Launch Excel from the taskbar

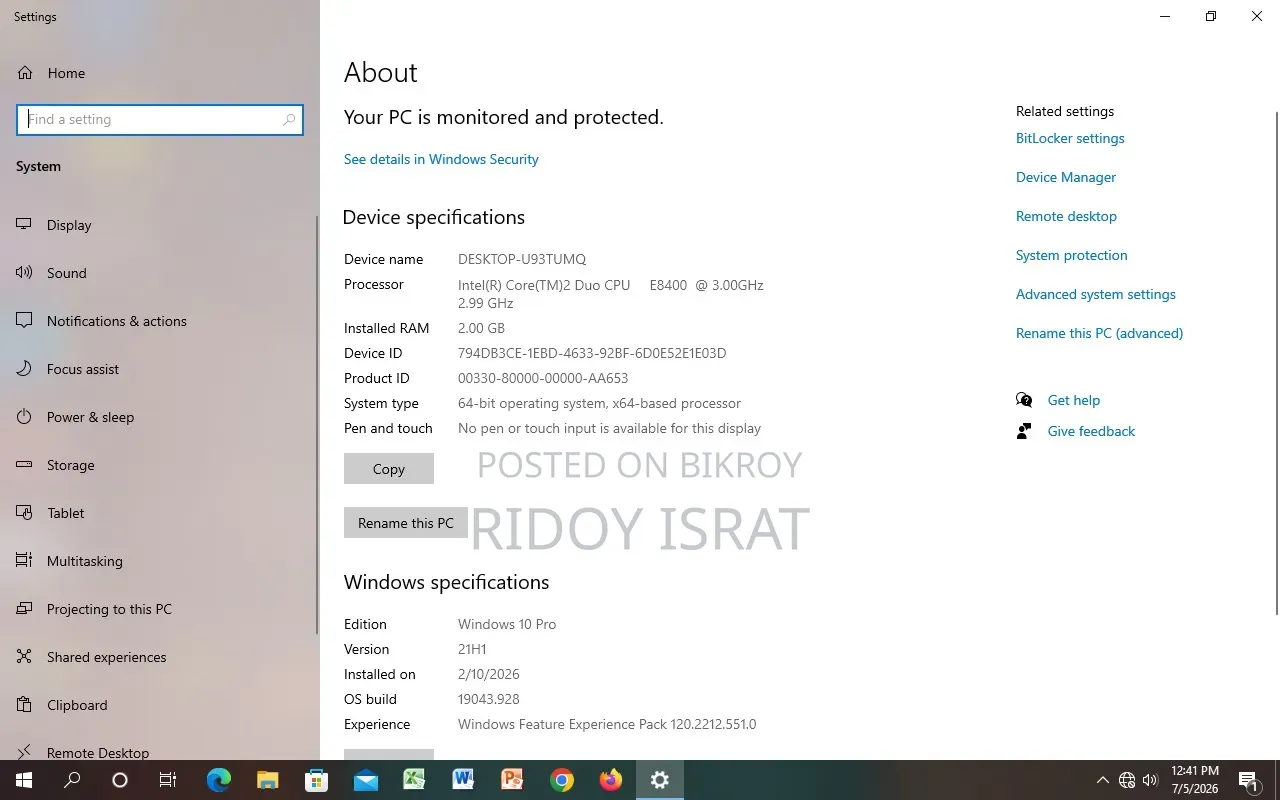click(x=414, y=780)
